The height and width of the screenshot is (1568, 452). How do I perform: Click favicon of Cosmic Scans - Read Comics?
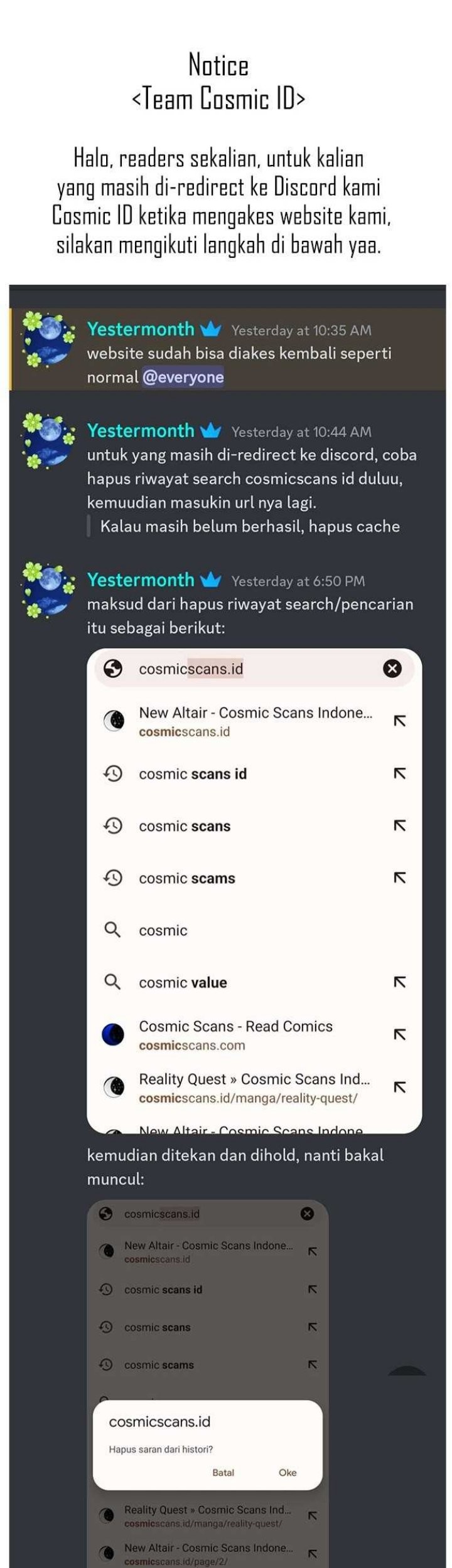pos(113,1034)
